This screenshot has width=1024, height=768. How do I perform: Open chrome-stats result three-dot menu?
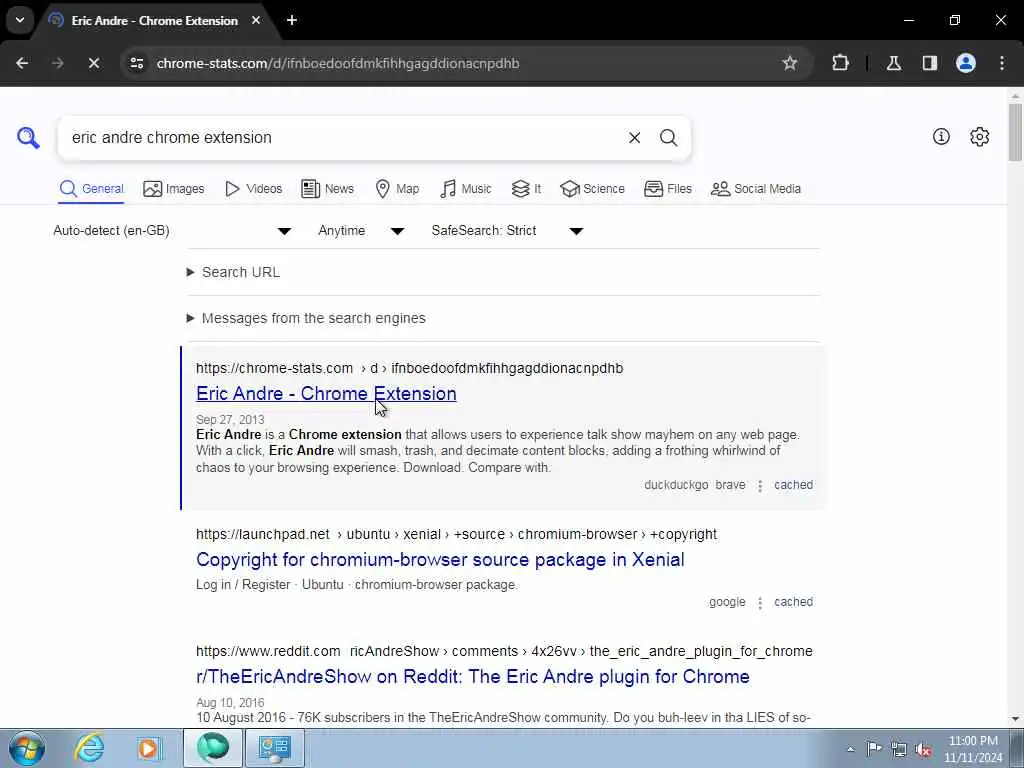(x=760, y=486)
